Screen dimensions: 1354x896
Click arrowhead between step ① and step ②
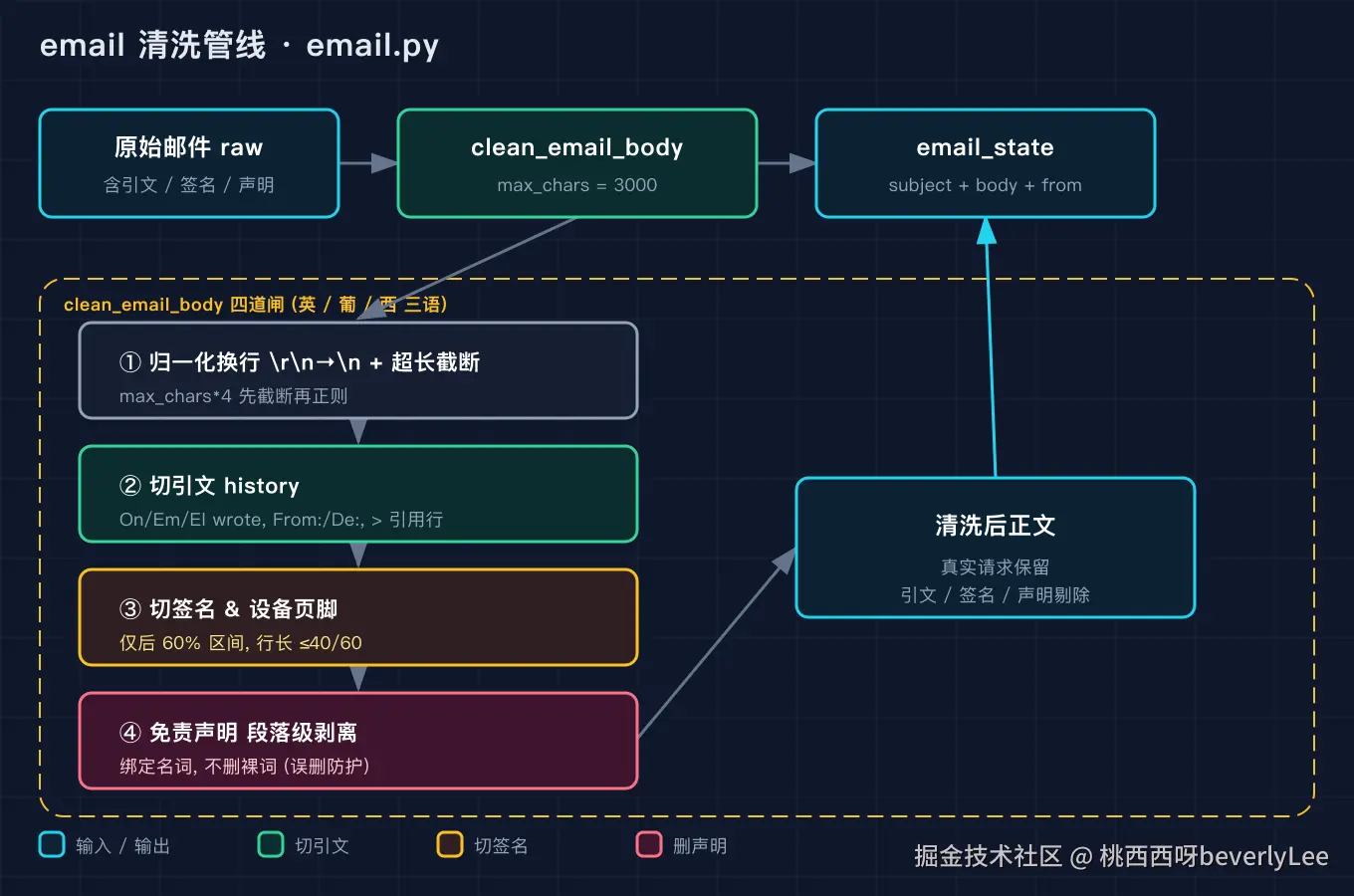coord(358,432)
